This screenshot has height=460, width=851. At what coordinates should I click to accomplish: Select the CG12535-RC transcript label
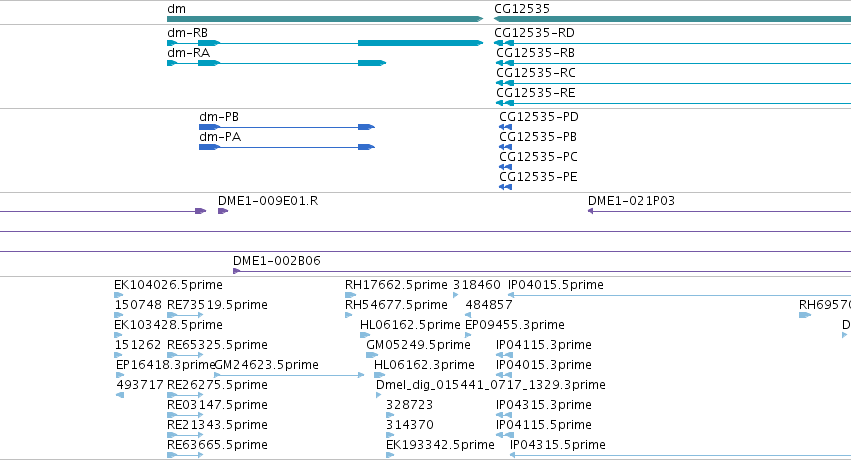(x=536, y=73)
